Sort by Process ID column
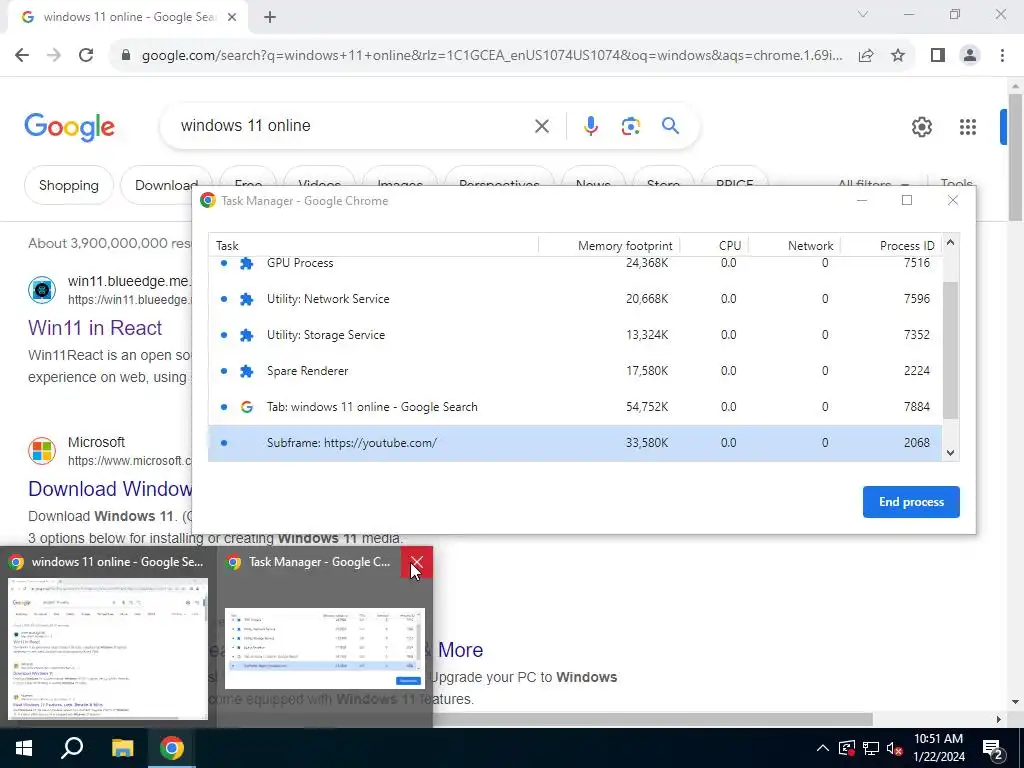Viewport: 1024px width, 768px height. pos(891,246)
